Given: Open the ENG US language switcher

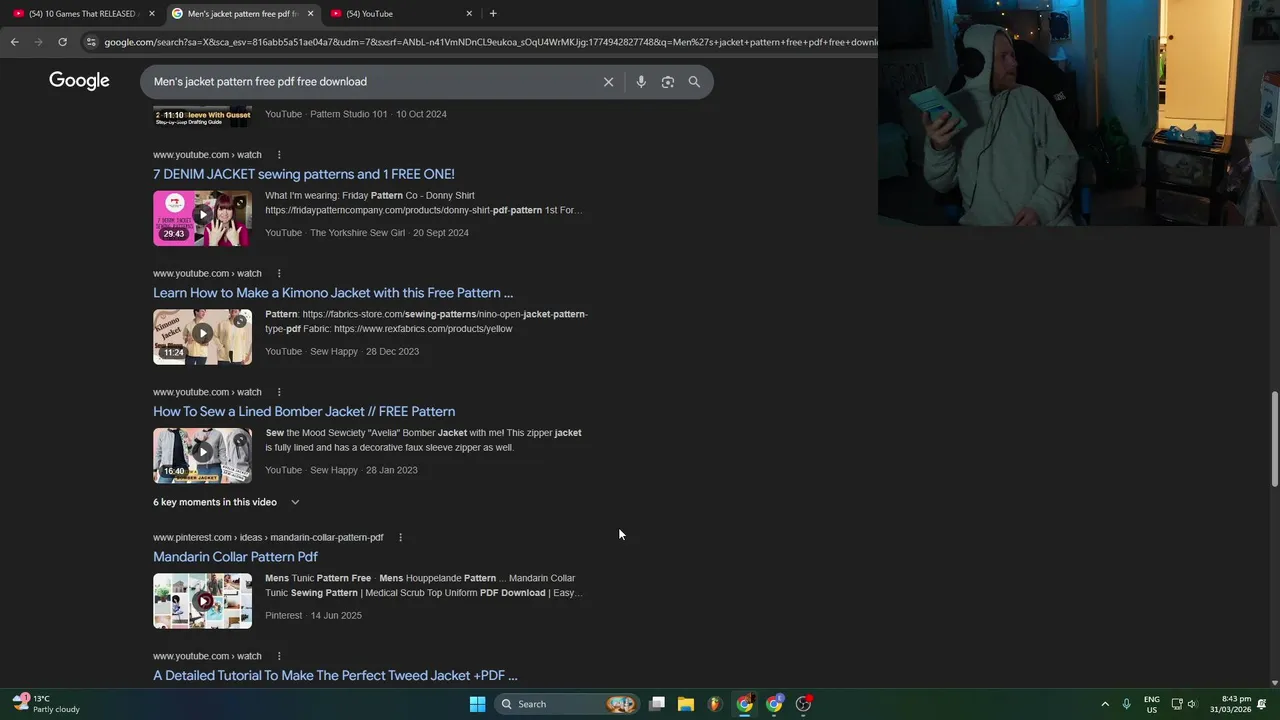Looking at the screenshot, I should (x=1151, y=704).
